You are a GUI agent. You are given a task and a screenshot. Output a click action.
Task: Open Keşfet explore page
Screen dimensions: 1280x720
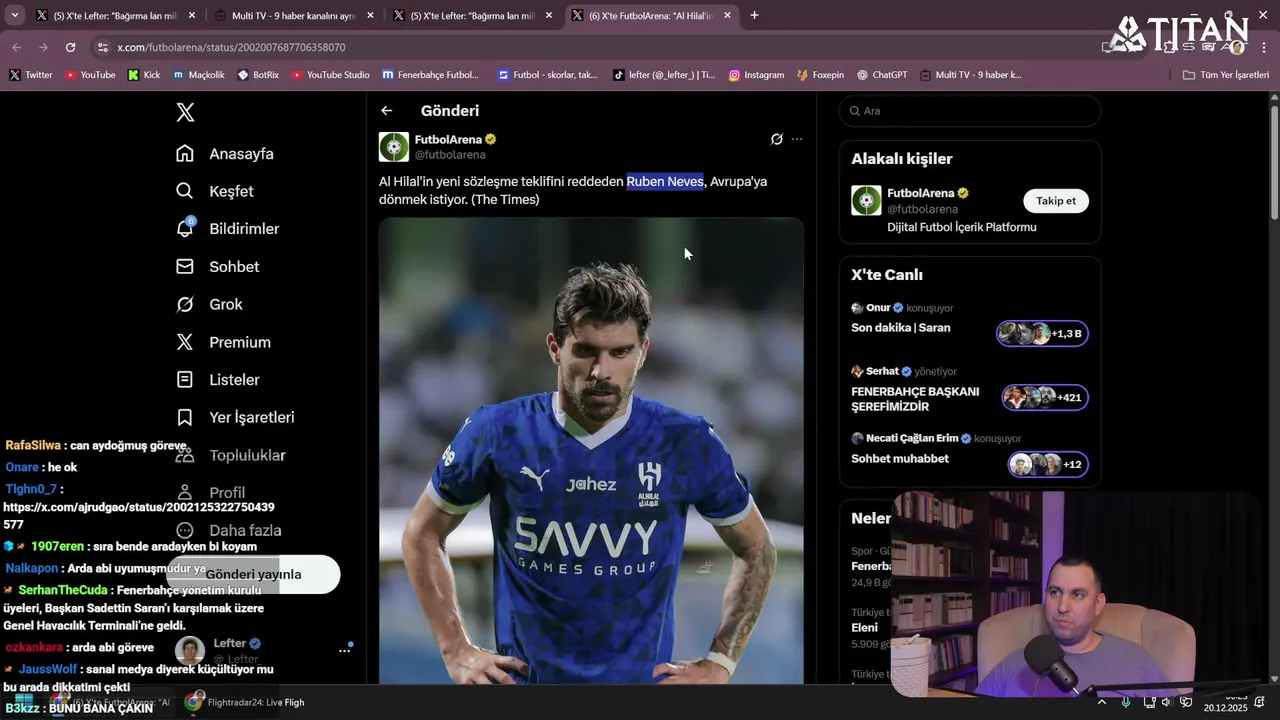pyautogui.click(x=214, y=191)
